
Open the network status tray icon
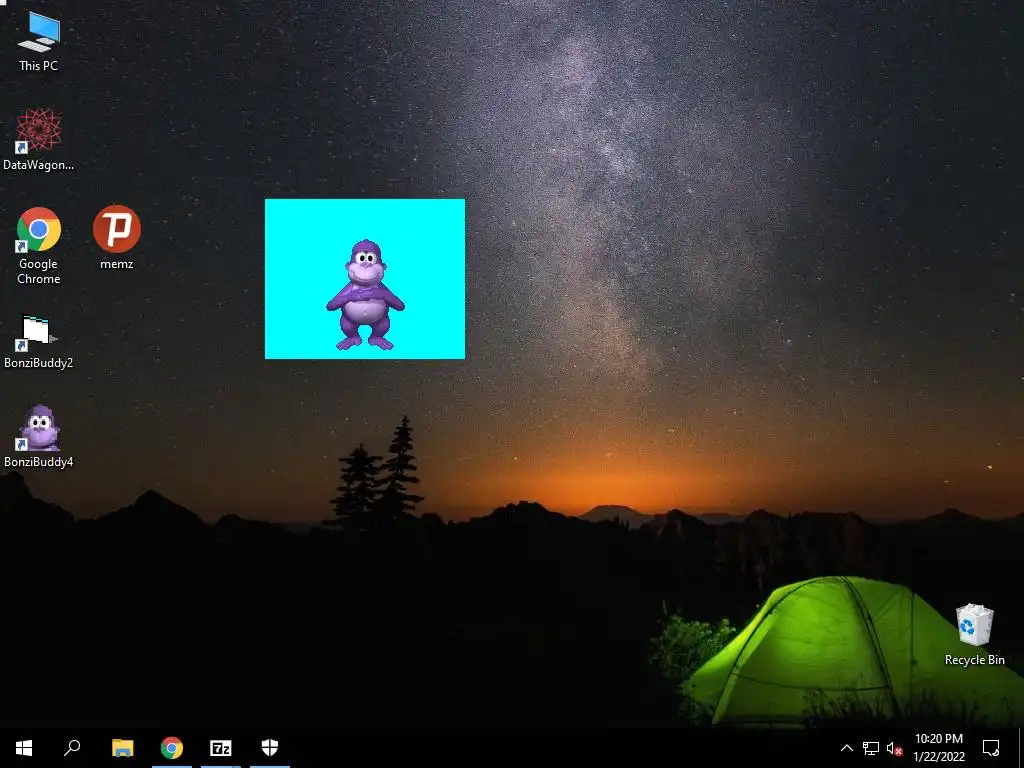tap(871, 748)
